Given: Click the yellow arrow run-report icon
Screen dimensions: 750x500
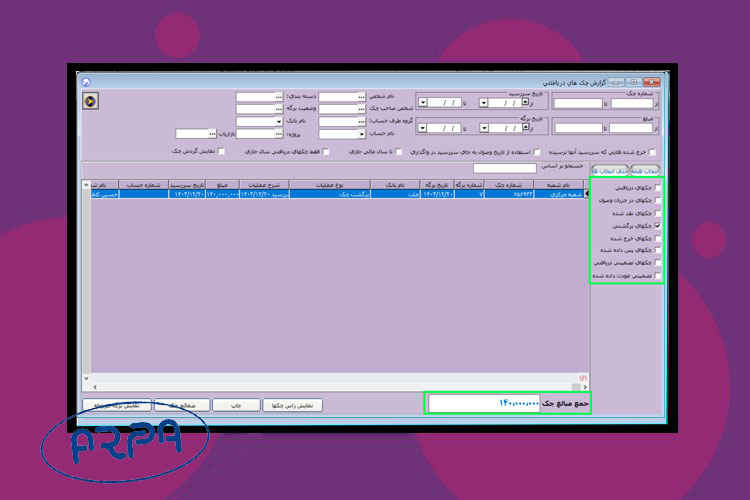Looking at the screenshot, I should 92,100.
